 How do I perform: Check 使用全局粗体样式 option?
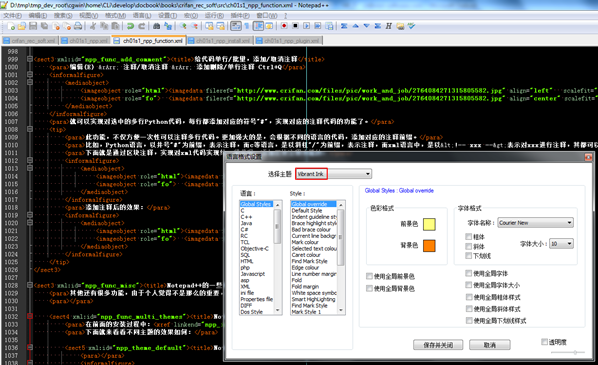click(469, 297)
